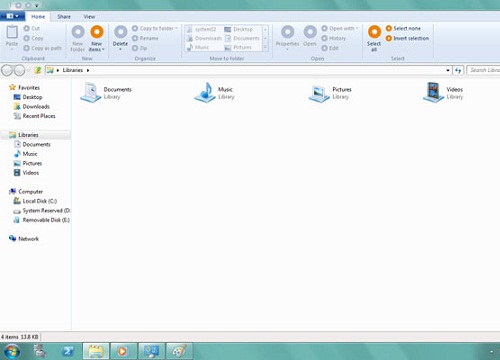The width and height of the screenshot is (500, 360).
Task: Select the Pictures library in the file view
Action: pos(330,93)
